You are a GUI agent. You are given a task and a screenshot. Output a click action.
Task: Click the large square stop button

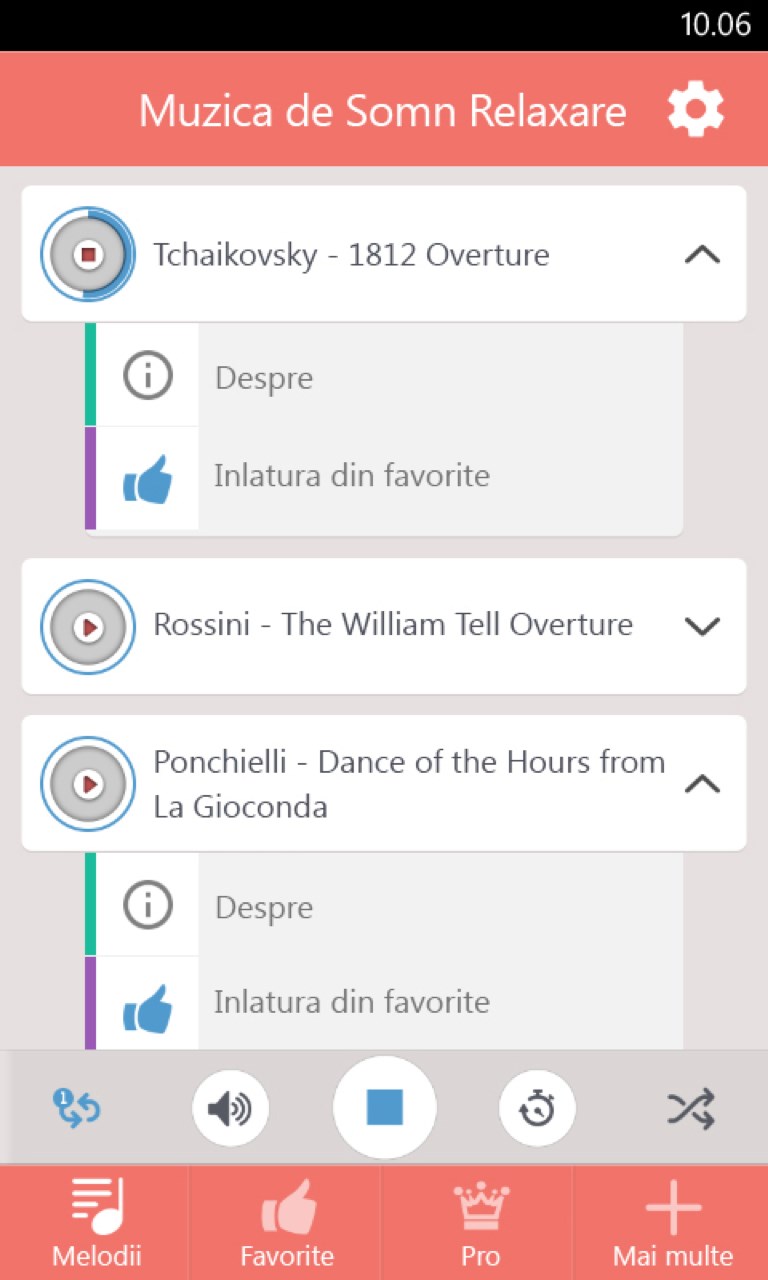point(384,1108)
